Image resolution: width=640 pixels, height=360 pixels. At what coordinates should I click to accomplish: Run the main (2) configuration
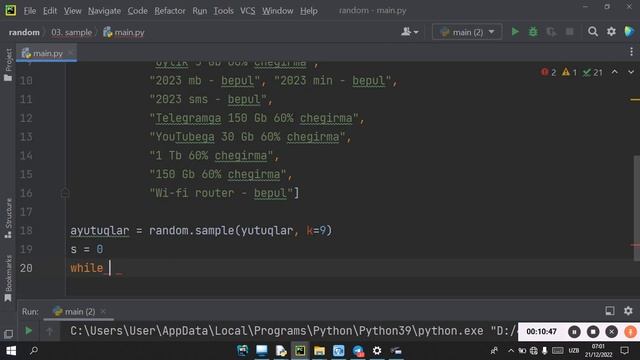[x=515, y=32]
